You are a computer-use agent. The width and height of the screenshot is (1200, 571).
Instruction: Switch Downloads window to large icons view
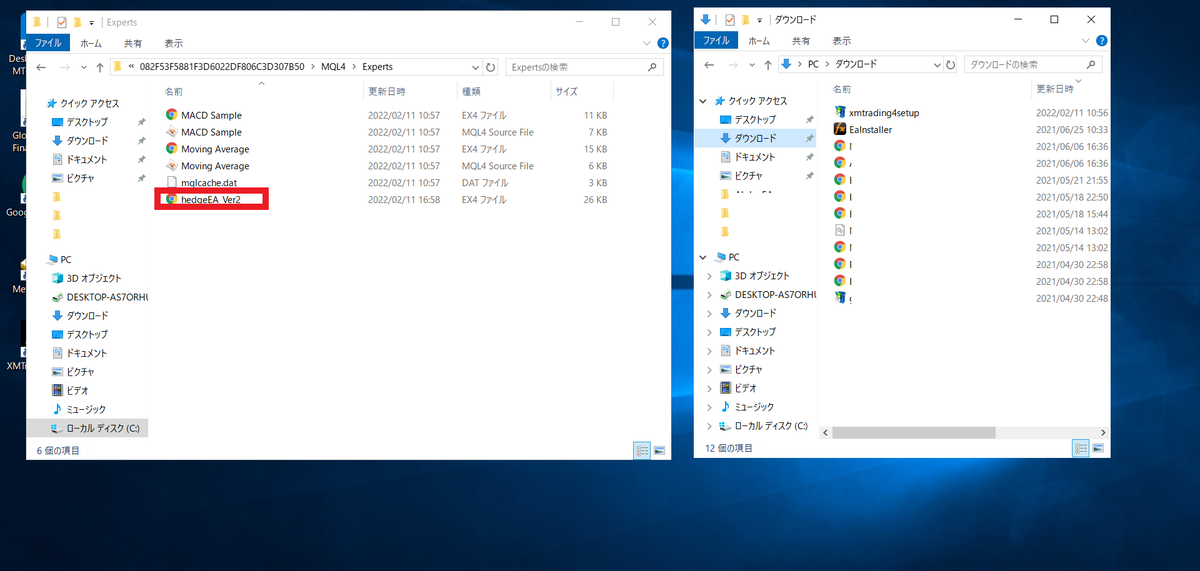click(x=1097, y=448)
